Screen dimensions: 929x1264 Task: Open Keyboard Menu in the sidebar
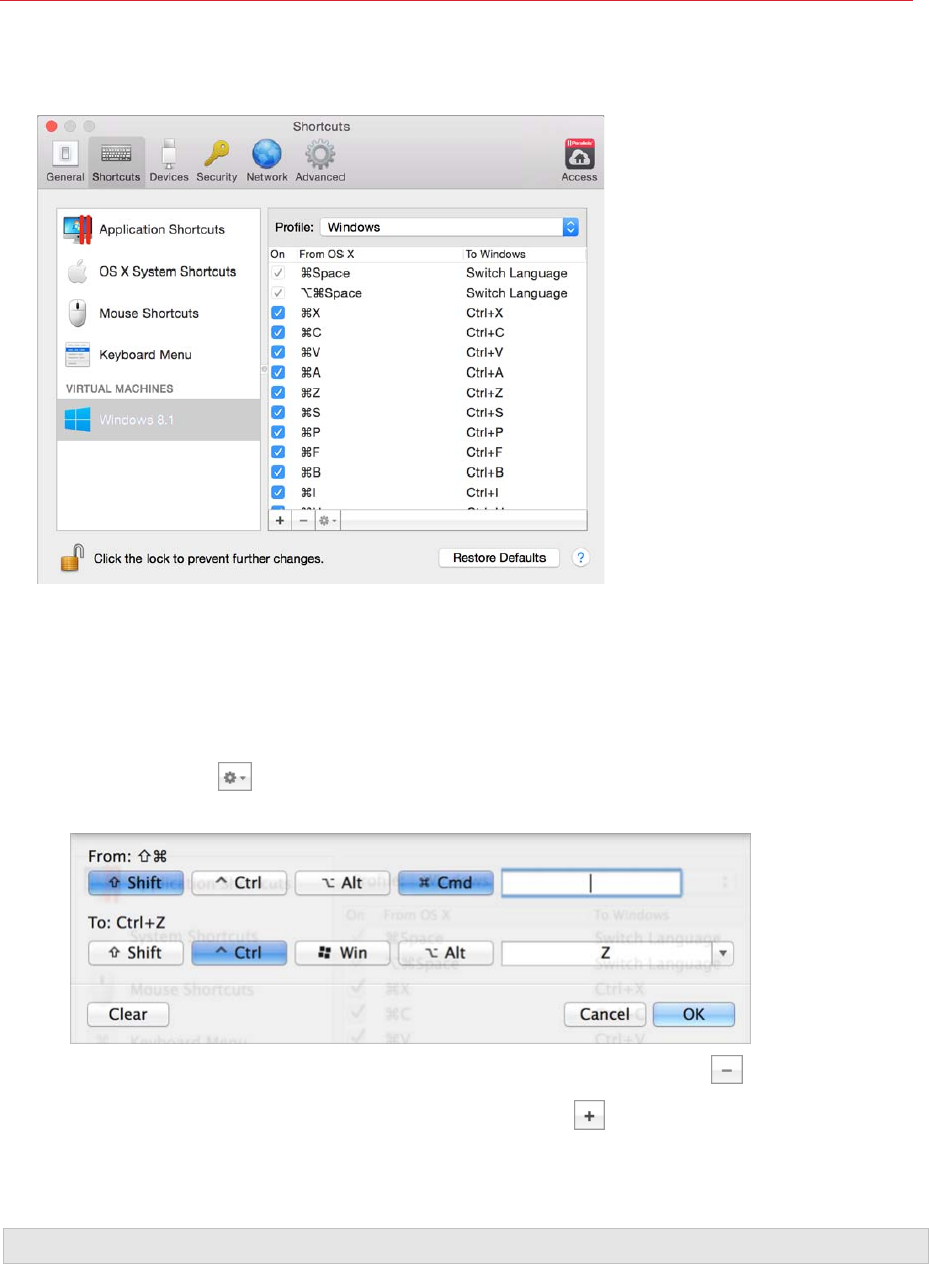160,355
